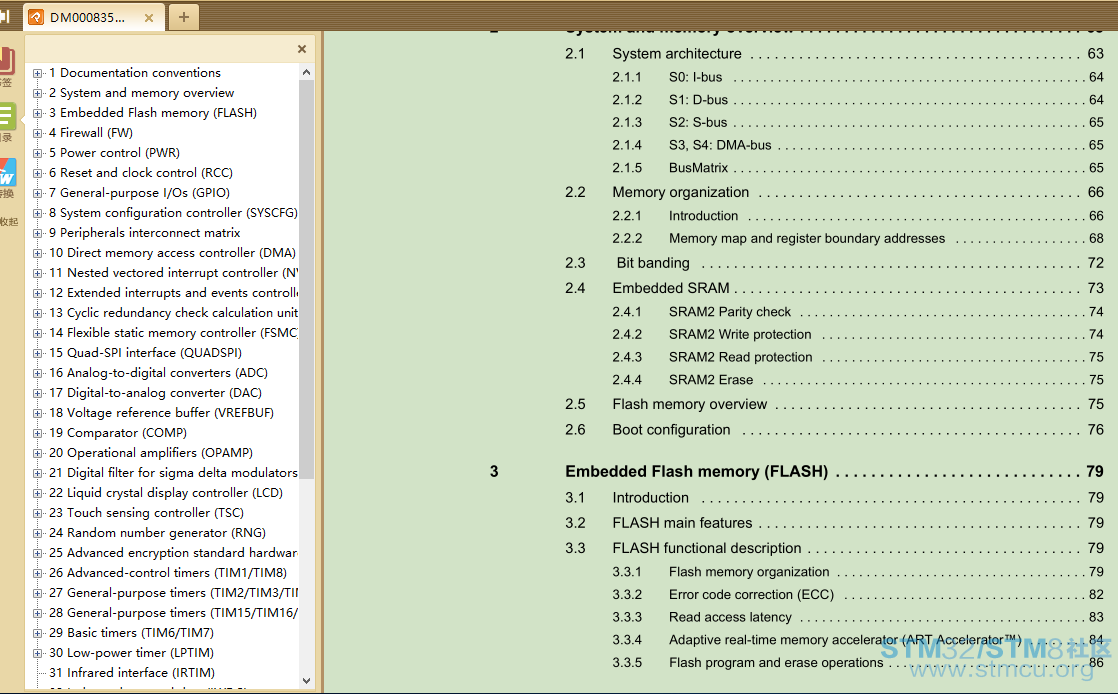Viewport: 1118px width, 694px height.
Task: Go to 2.2.2 Memory map and register boundary
Action: (x=858, y=238)
